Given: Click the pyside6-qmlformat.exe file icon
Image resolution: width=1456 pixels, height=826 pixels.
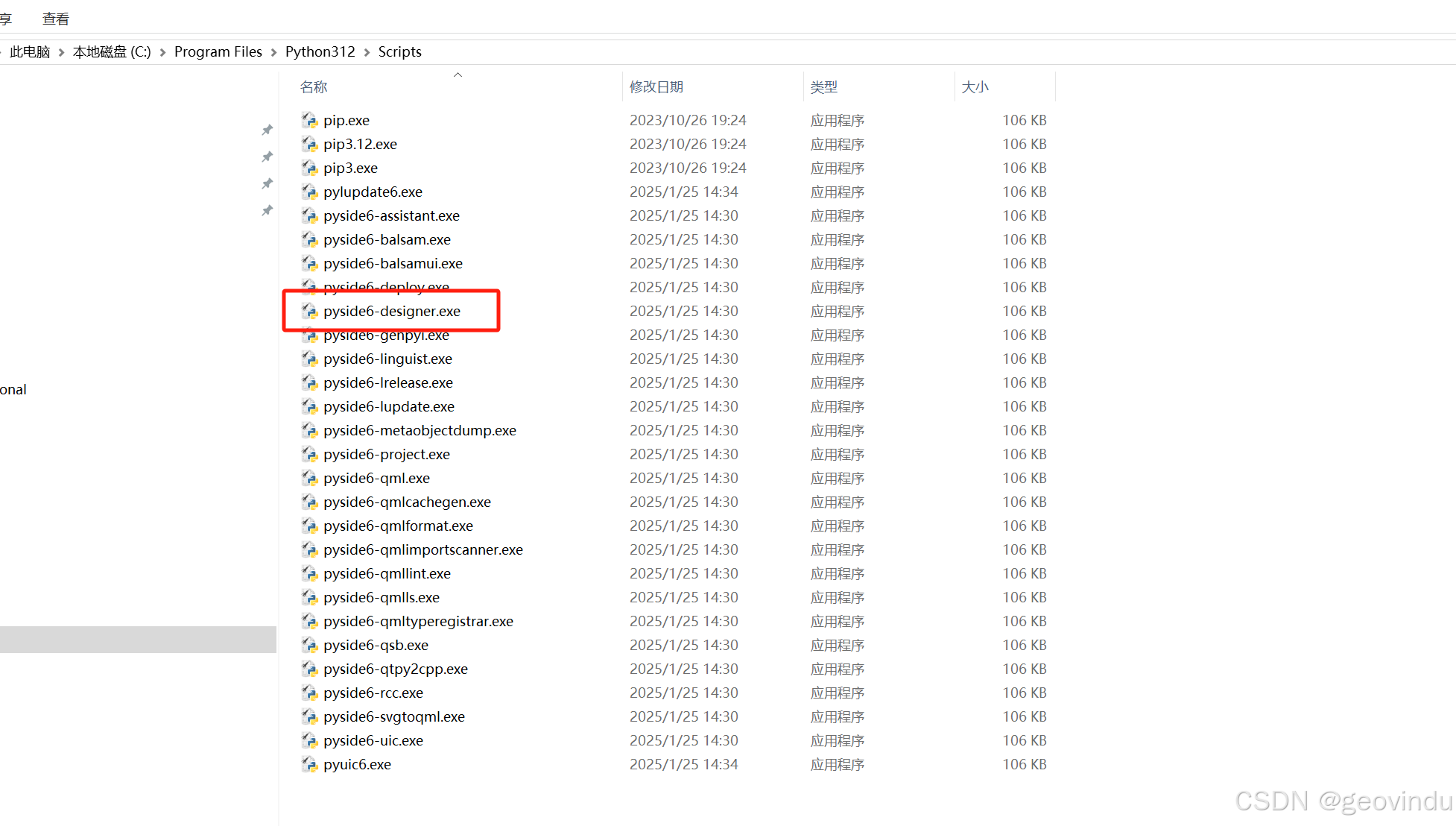Looking at the screenshot, I should pyautogui.click(x=309, y=526).
